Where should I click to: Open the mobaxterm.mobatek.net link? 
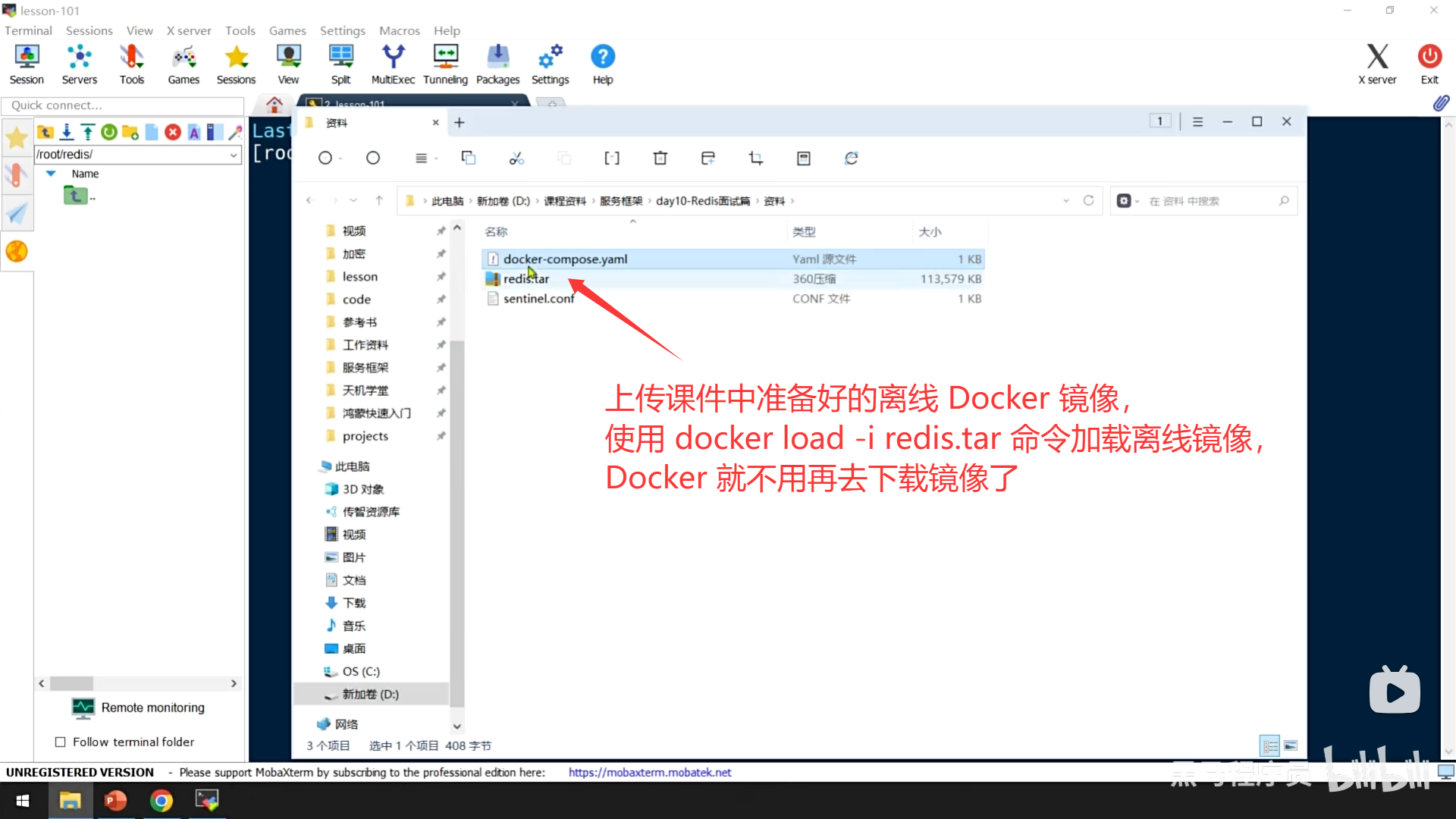point(650,772)
